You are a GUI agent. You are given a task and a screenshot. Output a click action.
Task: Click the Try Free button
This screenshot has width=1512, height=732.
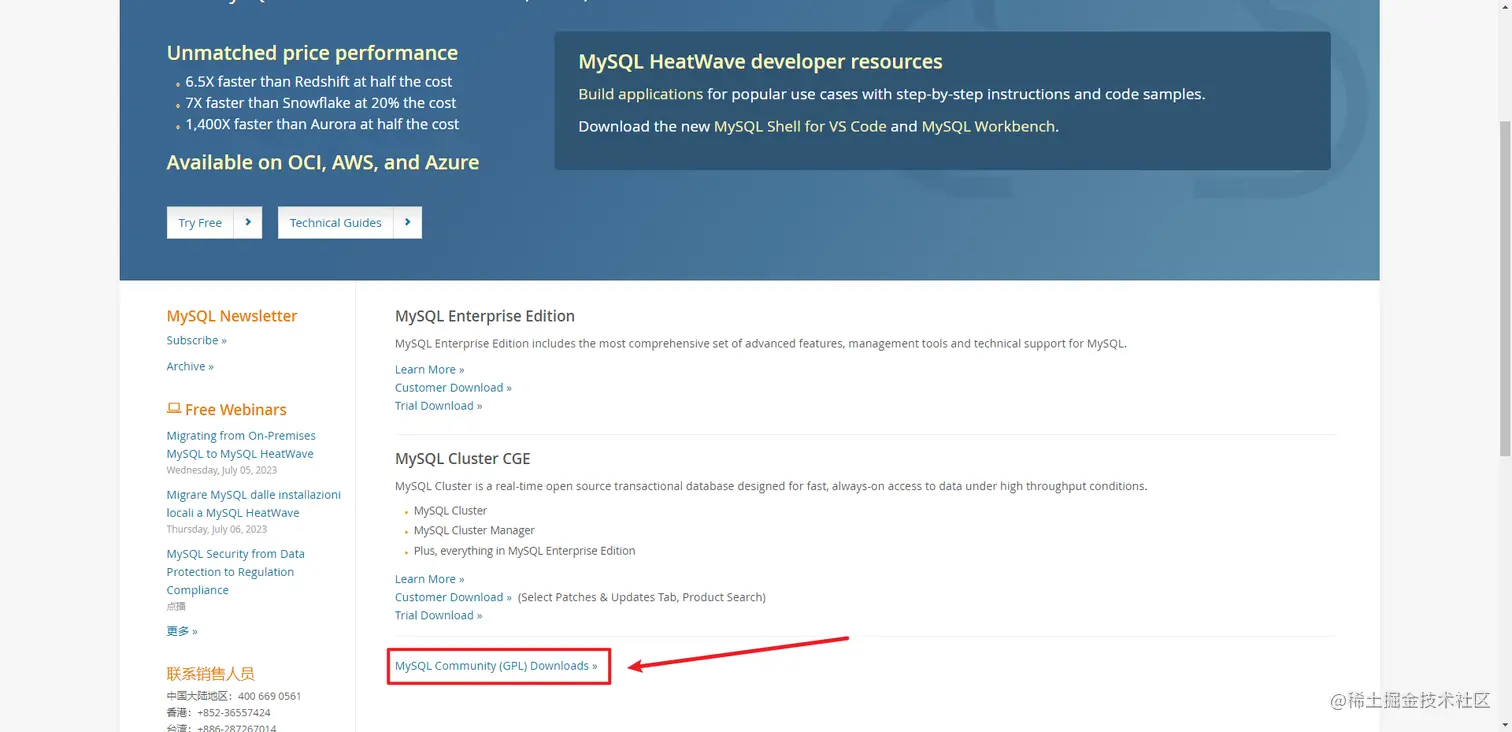[x=200, y=223]
